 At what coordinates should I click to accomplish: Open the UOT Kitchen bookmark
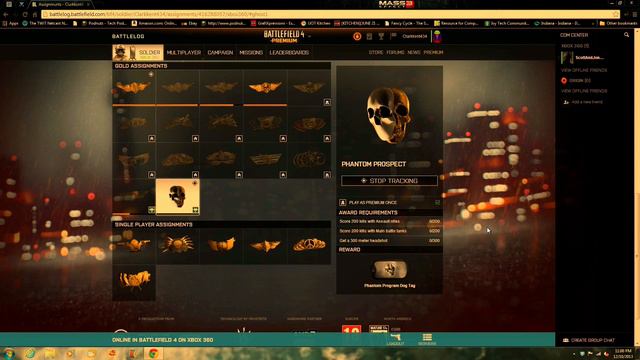(315, 24)
